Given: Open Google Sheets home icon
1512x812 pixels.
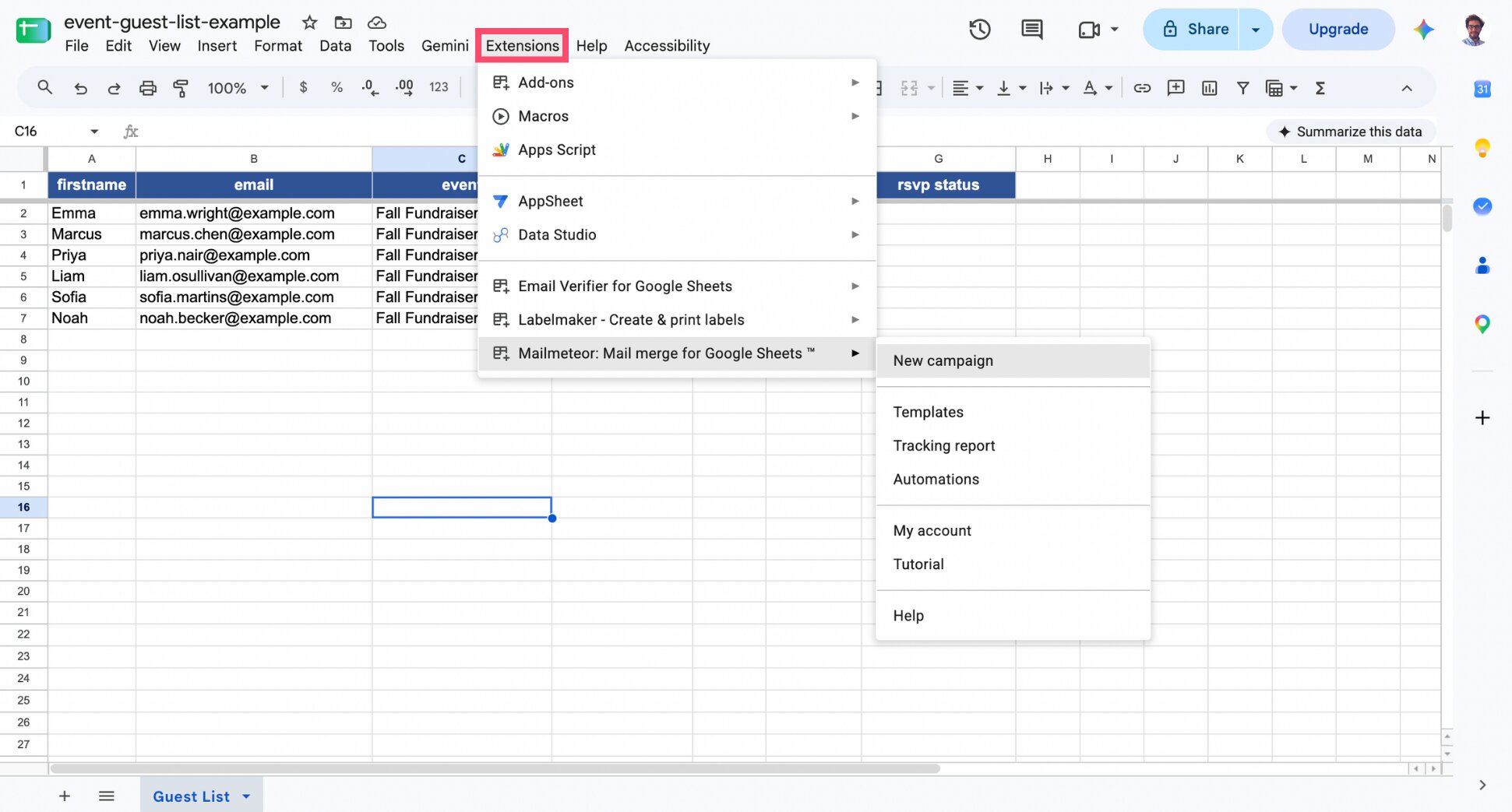Looking at the screenshot, I should (x=33, y=30).
